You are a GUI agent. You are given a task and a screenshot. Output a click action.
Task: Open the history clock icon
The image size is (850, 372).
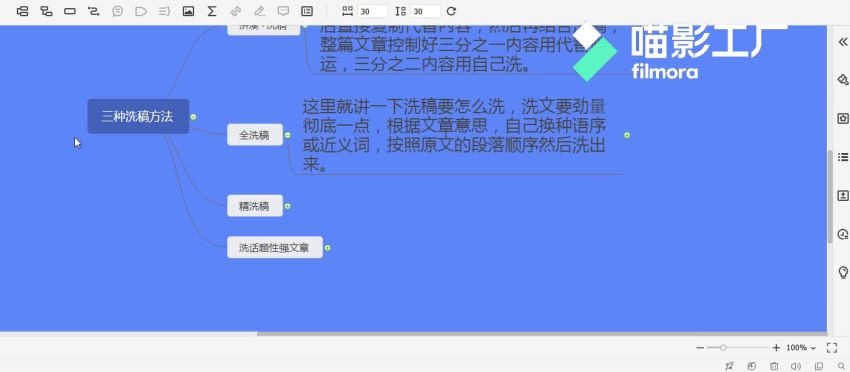pyautogui.click(x=751, y=366)
